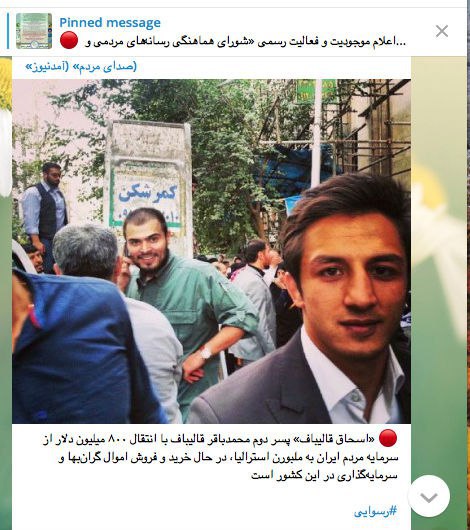Click the blue vertical accent bar of the pinned message

(x=8, y=31)
